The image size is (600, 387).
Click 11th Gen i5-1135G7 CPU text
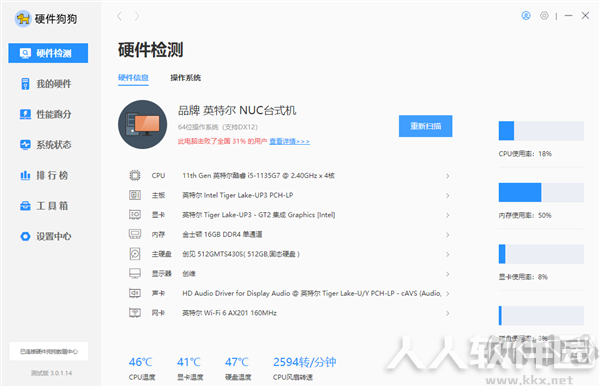[x=258, y=175]
